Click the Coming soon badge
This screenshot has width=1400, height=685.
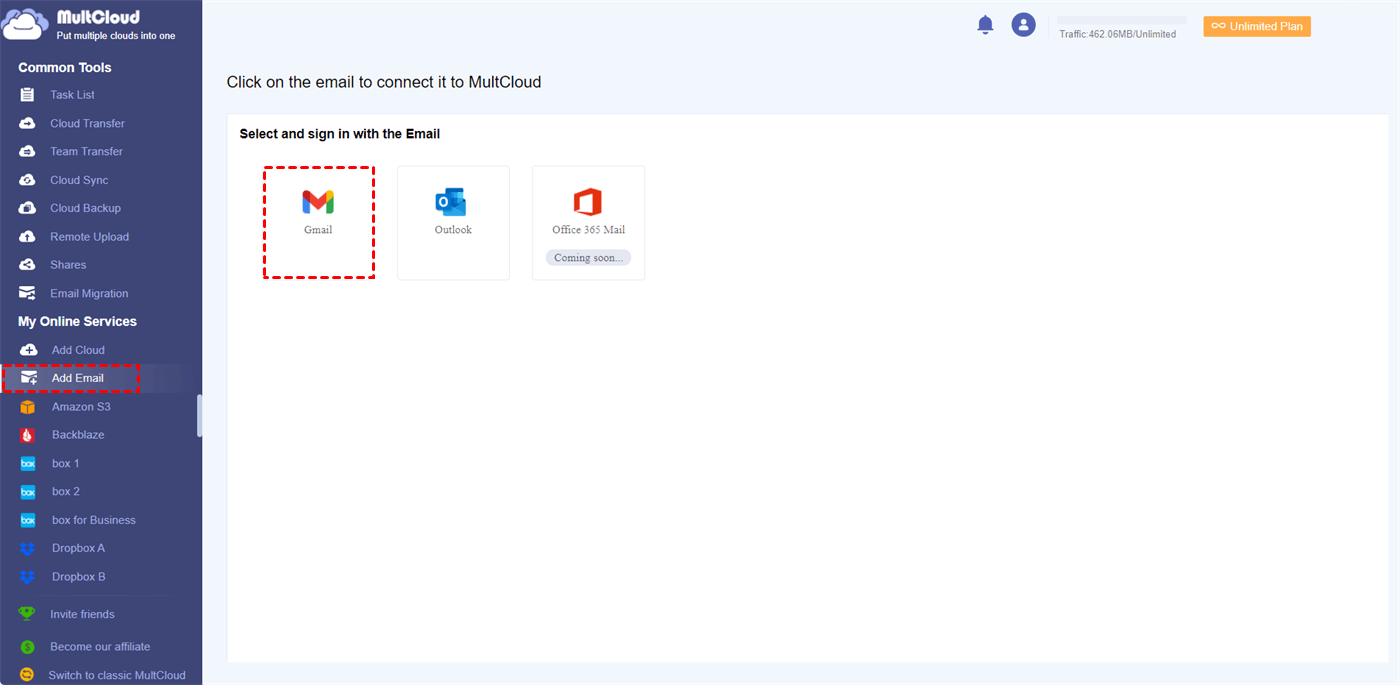point(588,258)
